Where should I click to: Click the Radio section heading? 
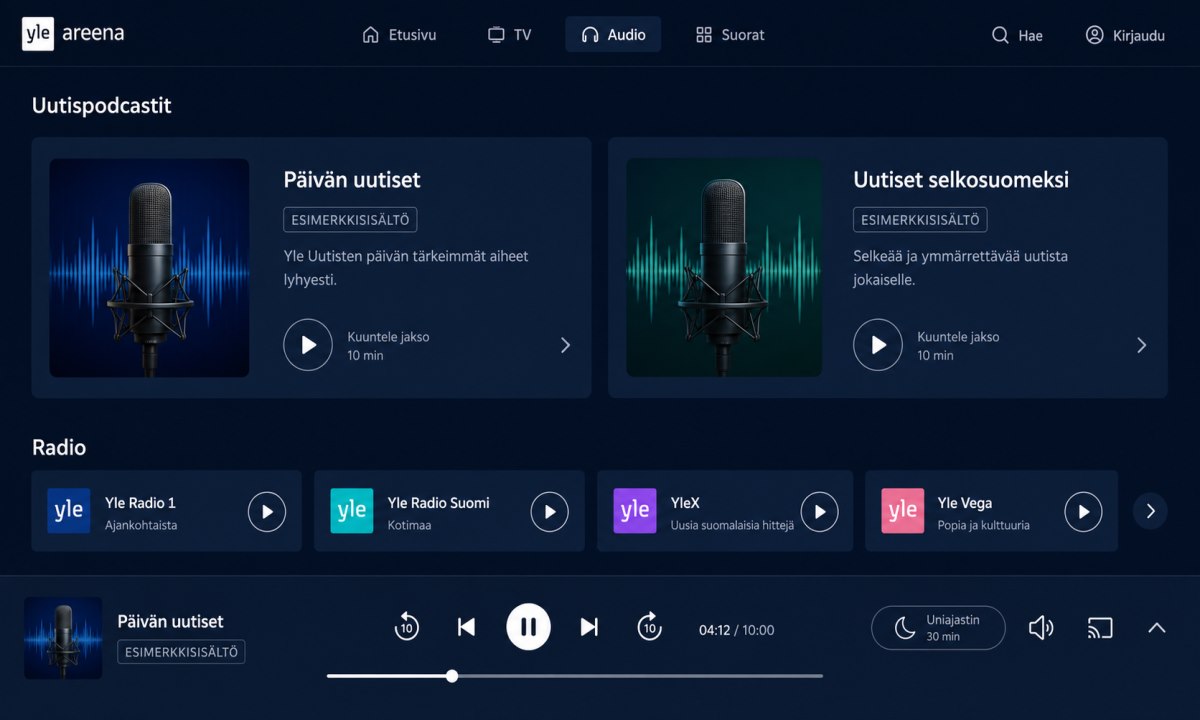(59, 447)
